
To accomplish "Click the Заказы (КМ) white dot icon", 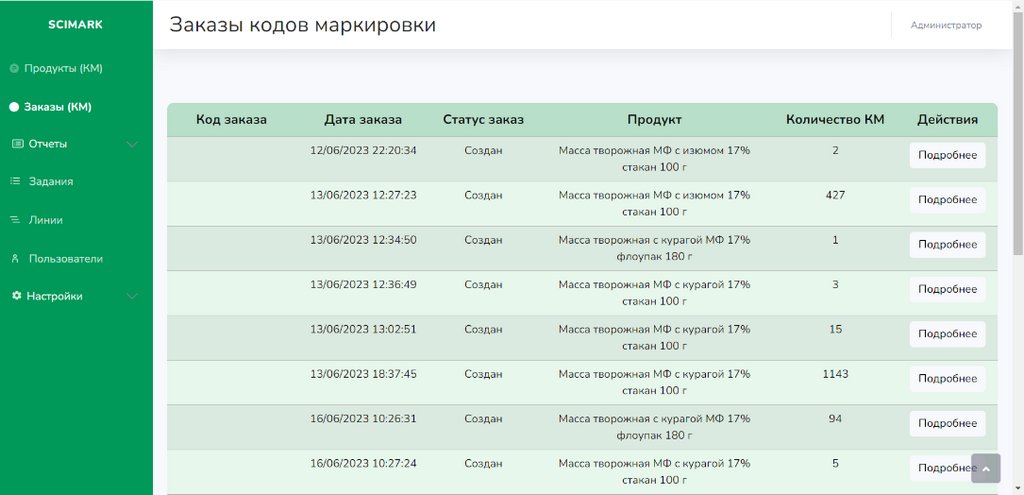I will (x=14, y=107).
